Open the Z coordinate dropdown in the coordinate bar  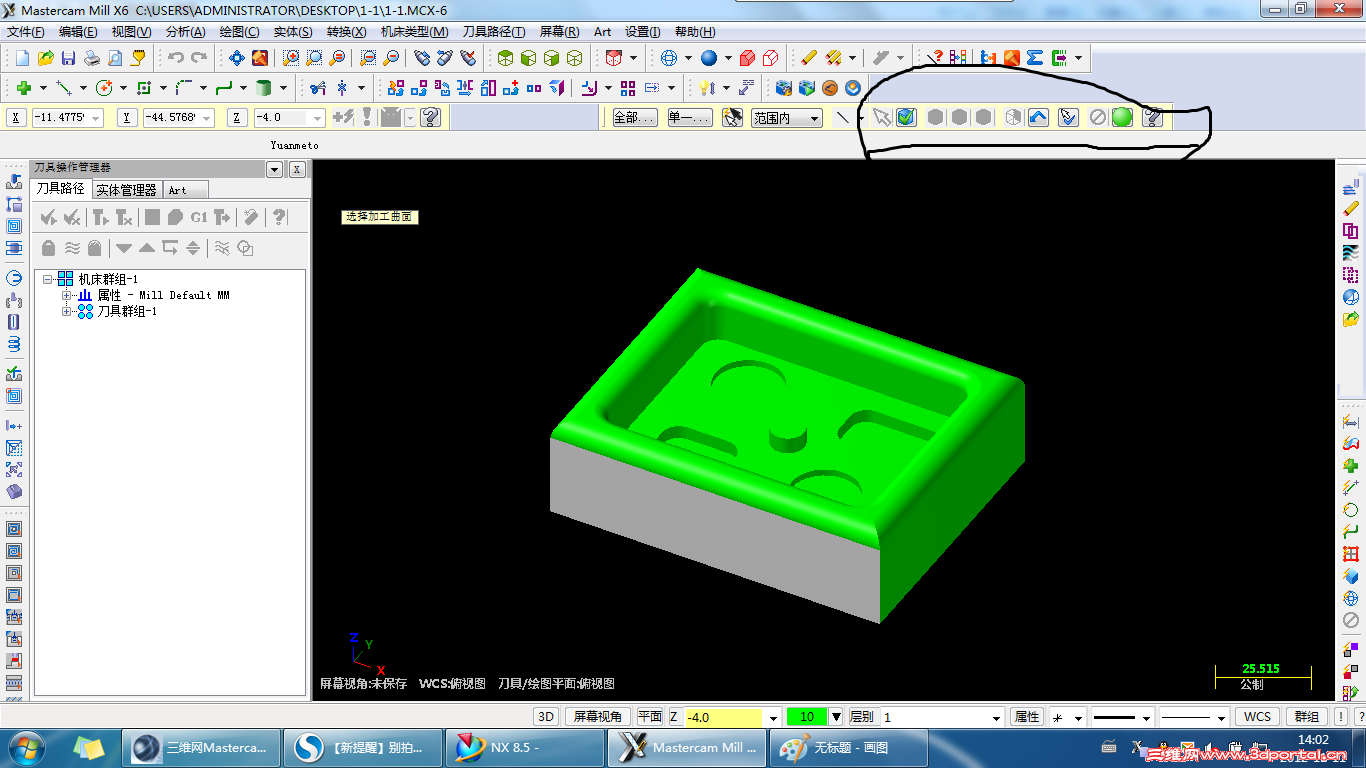[318, 118]
